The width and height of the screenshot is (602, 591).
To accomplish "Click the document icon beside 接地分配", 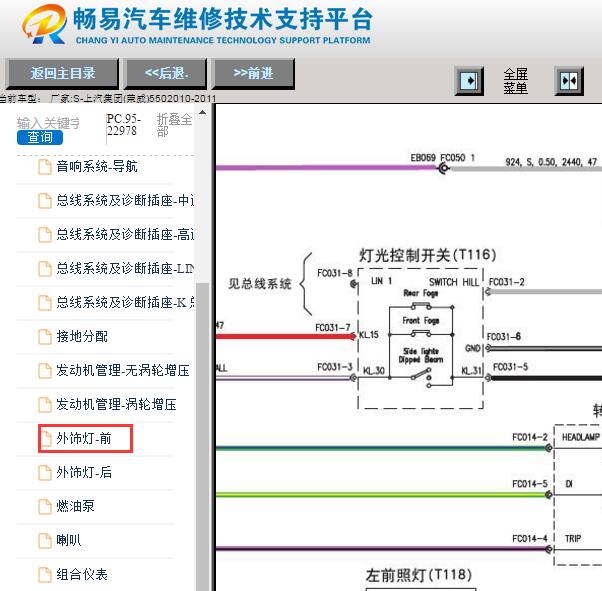I will pos(45,337).
